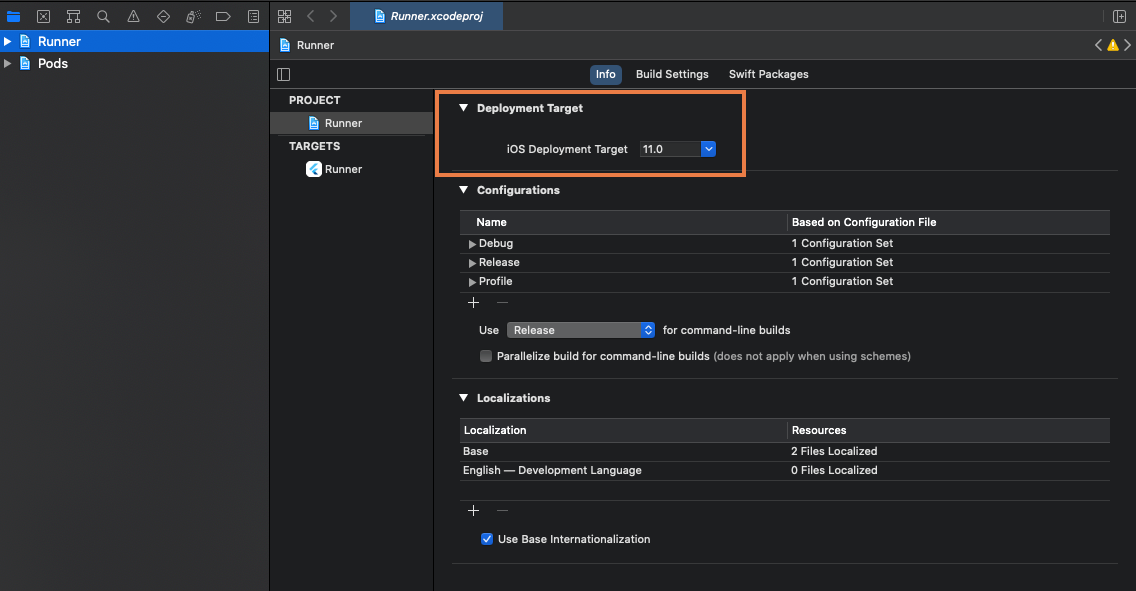Click the Resources column header
The image size is (1136, 591).
point(949,430)
